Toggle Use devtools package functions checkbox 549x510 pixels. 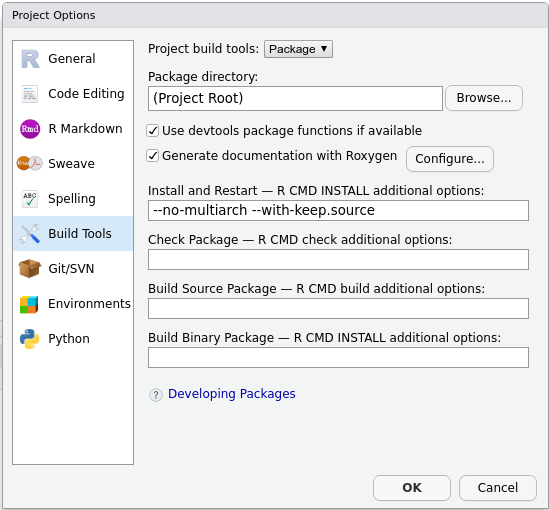tap(153, 131)
